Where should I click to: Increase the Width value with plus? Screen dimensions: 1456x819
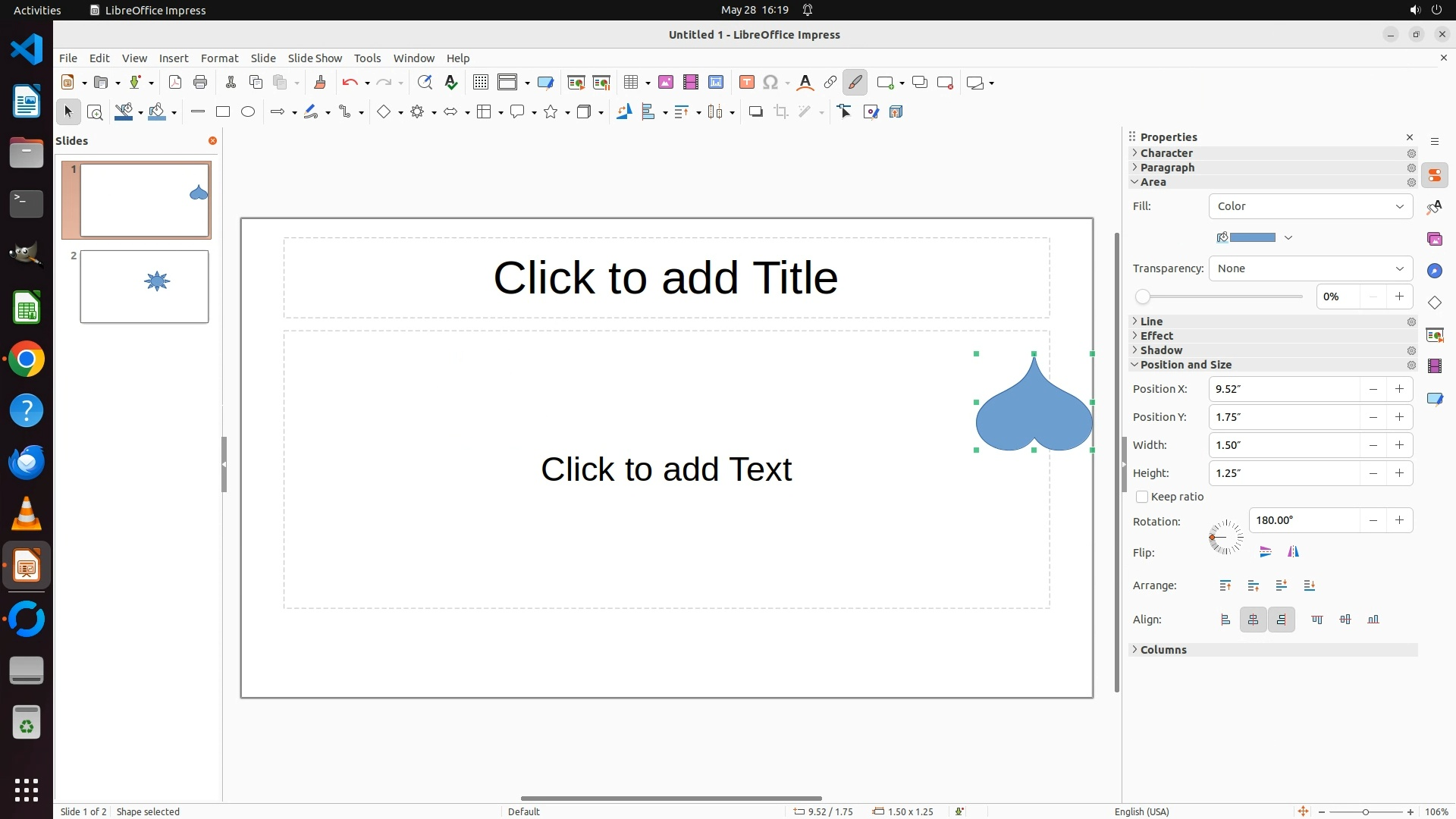click(1399, 445)
